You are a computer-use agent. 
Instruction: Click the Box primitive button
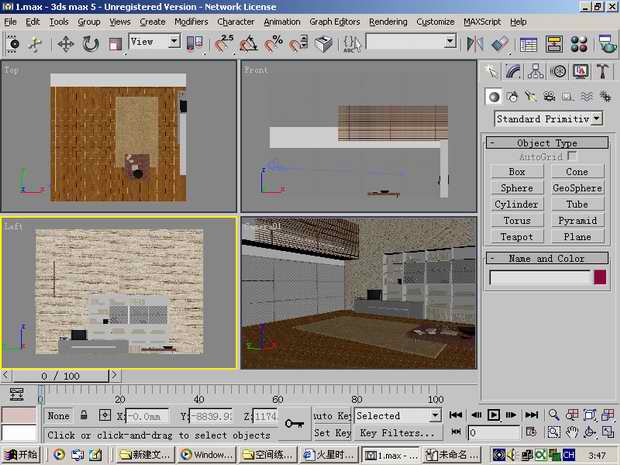(x=517, y=172)
